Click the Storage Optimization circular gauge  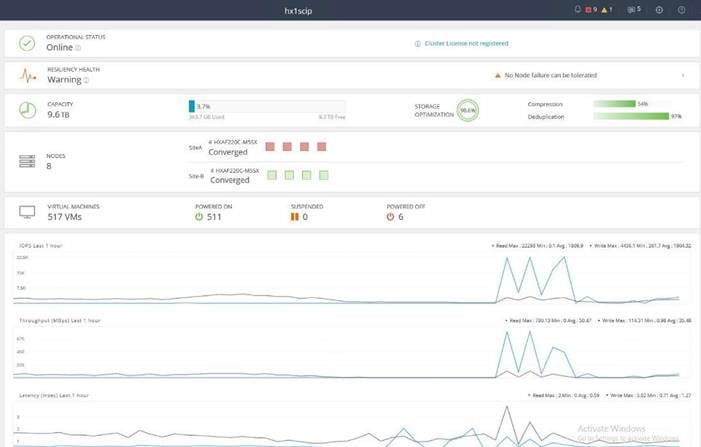pos(468,110)
